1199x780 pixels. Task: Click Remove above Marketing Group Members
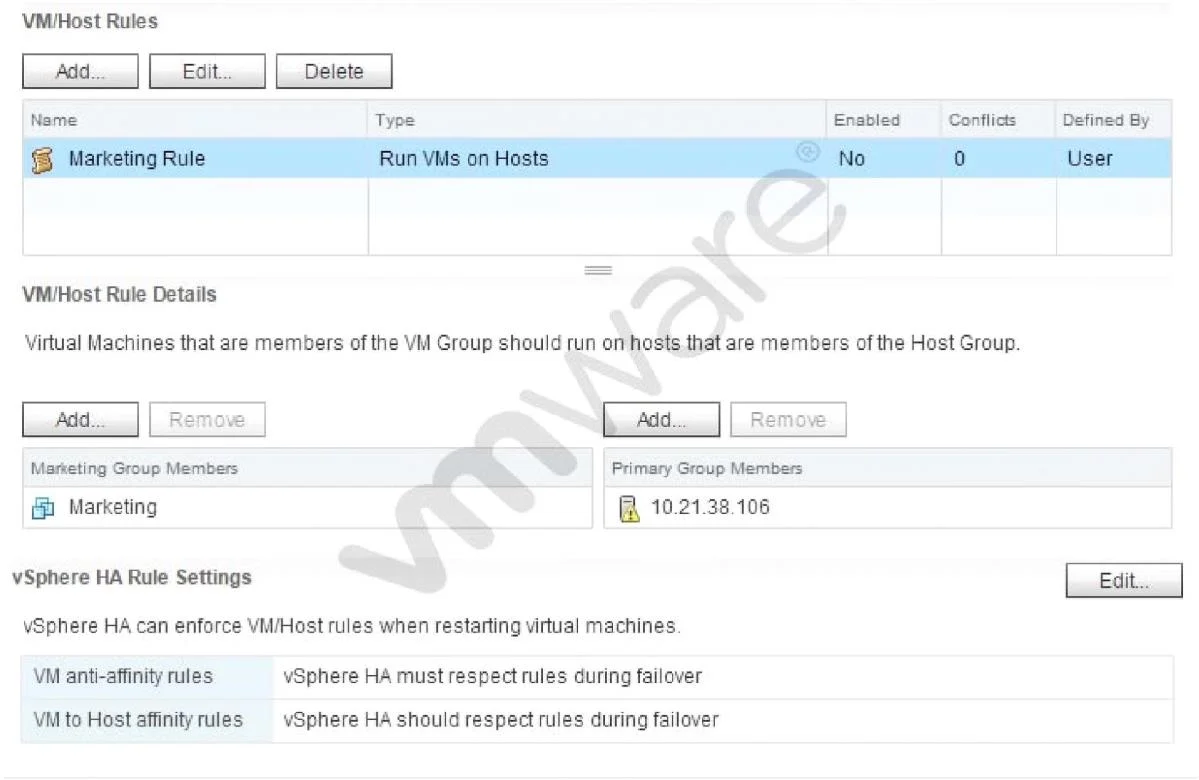pyautogui.click(x=207, y=420)
